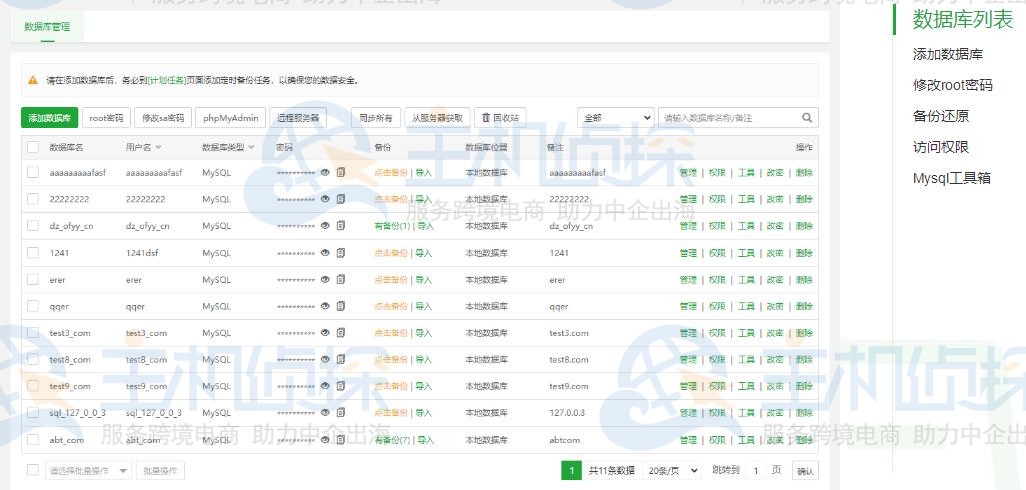Click the 确认 page jump button
This screenshot has width=1026, height=490.
click(805, 470)
